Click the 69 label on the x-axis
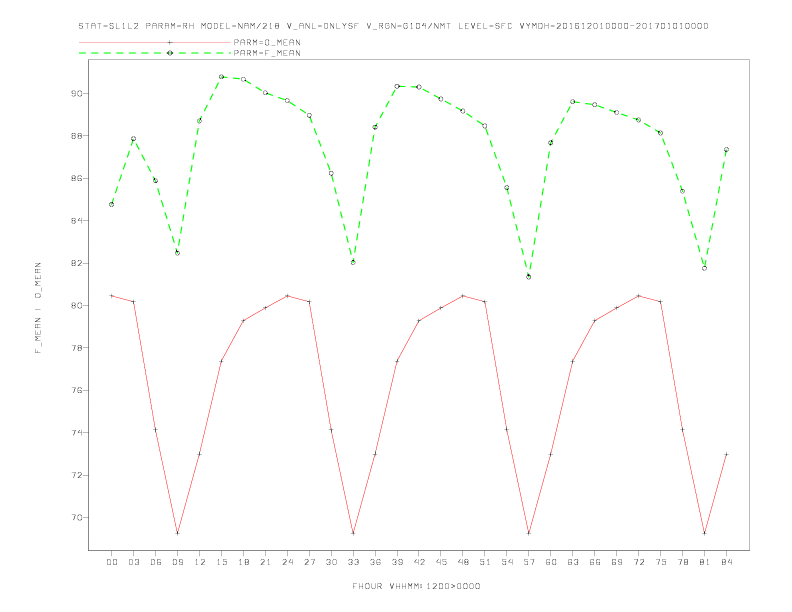 click(x=617, y=562)
